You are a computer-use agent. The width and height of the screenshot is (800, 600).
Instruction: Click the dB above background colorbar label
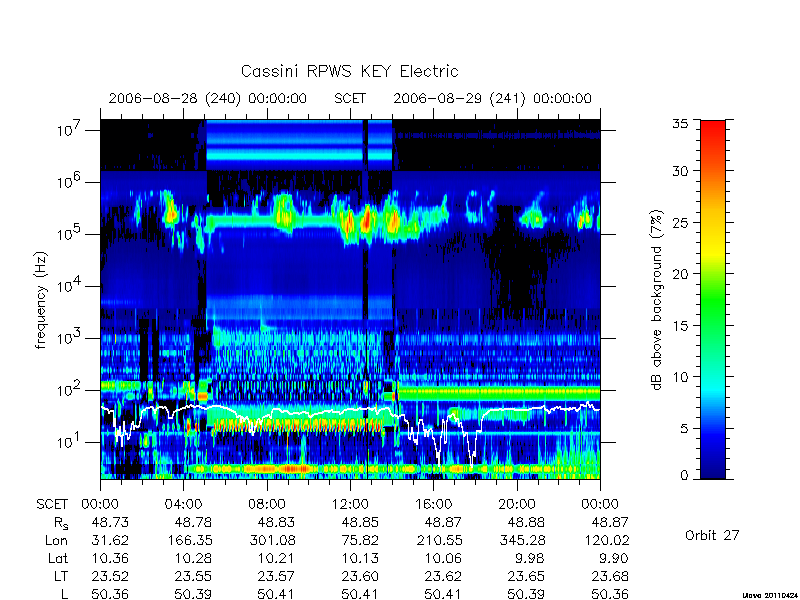point(657,300)
